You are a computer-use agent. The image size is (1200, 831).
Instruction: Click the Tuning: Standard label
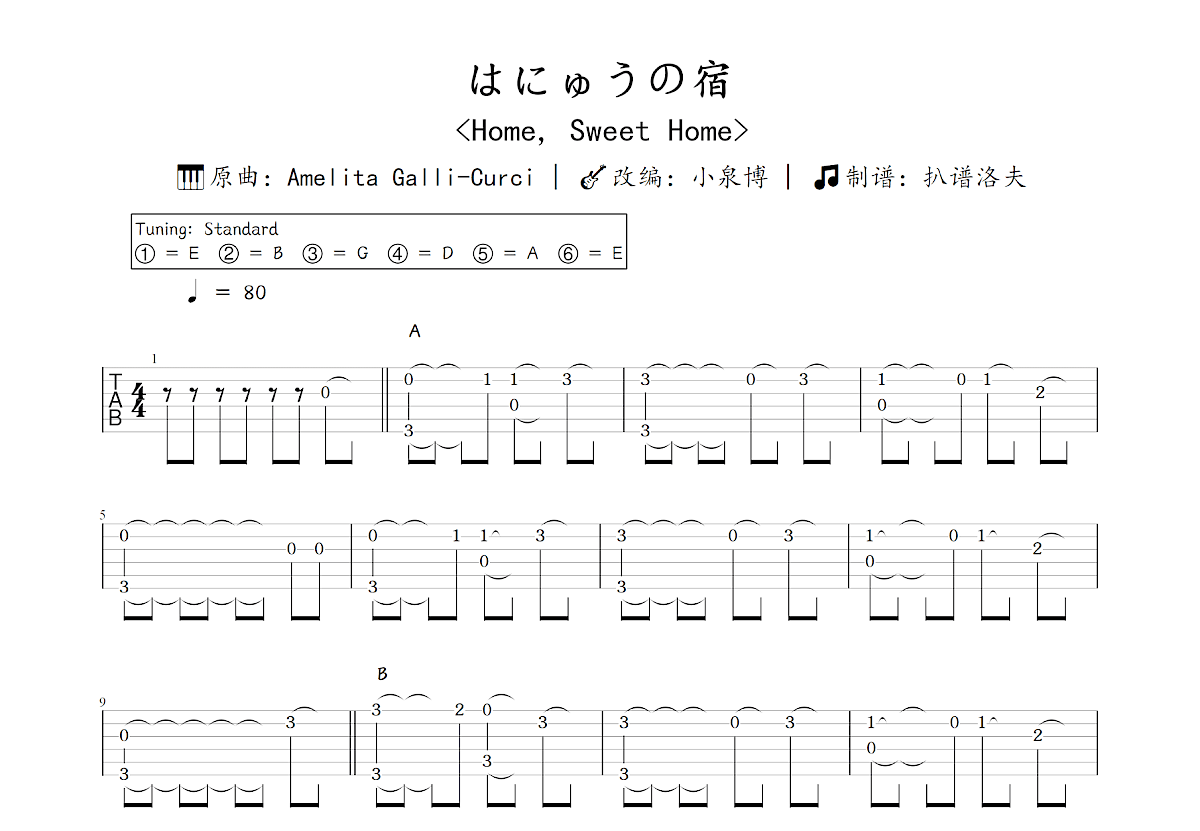point(207,229)
